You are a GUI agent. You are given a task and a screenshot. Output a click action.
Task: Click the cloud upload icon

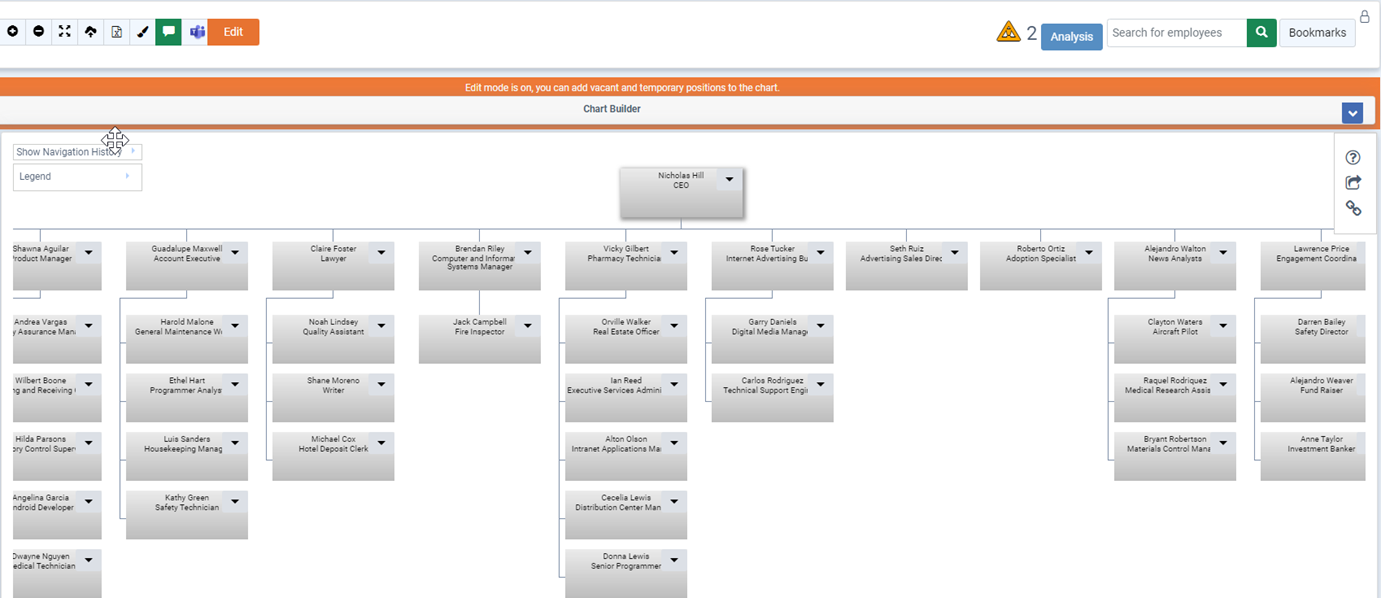[90, 32]
